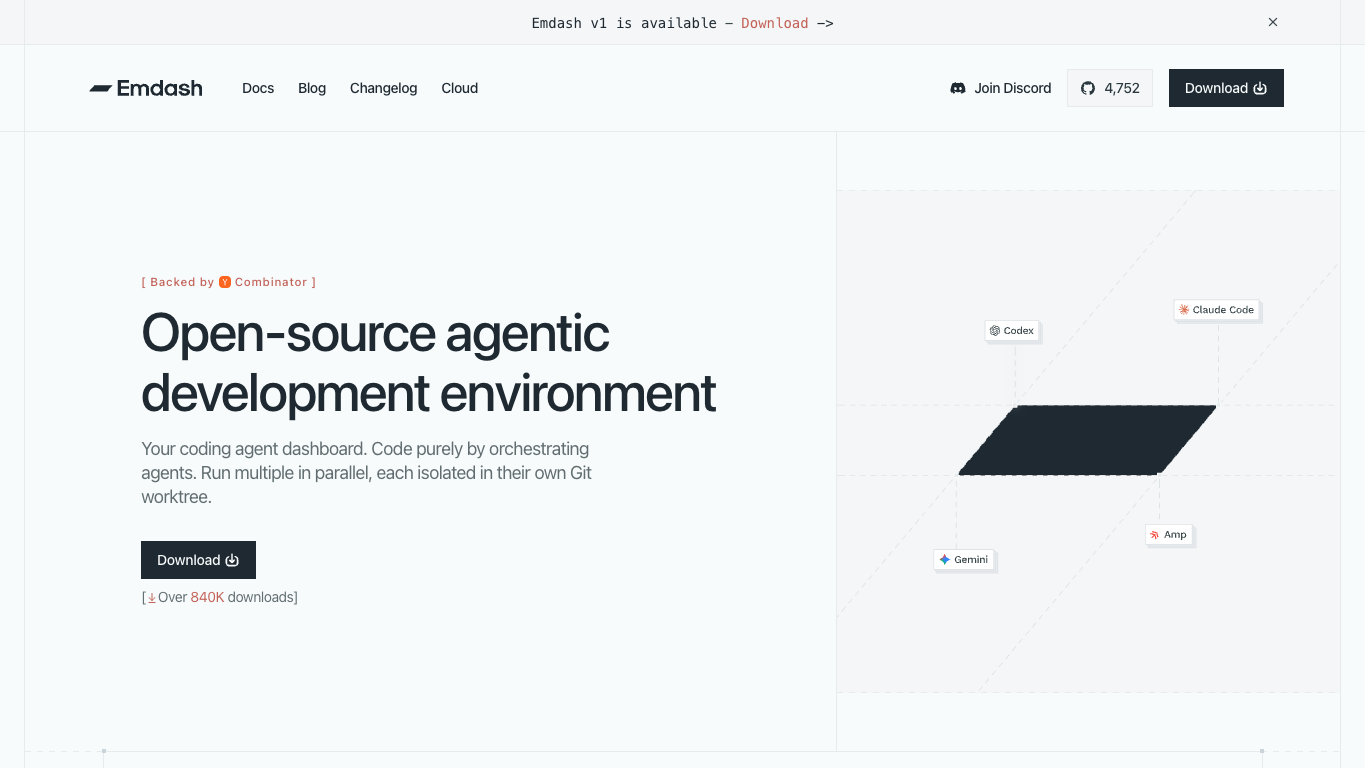Screen dimensions: 1365x768
Task: Click the Y Combinator logo badge
Action: pyautogui.click(x=225, y=282)
